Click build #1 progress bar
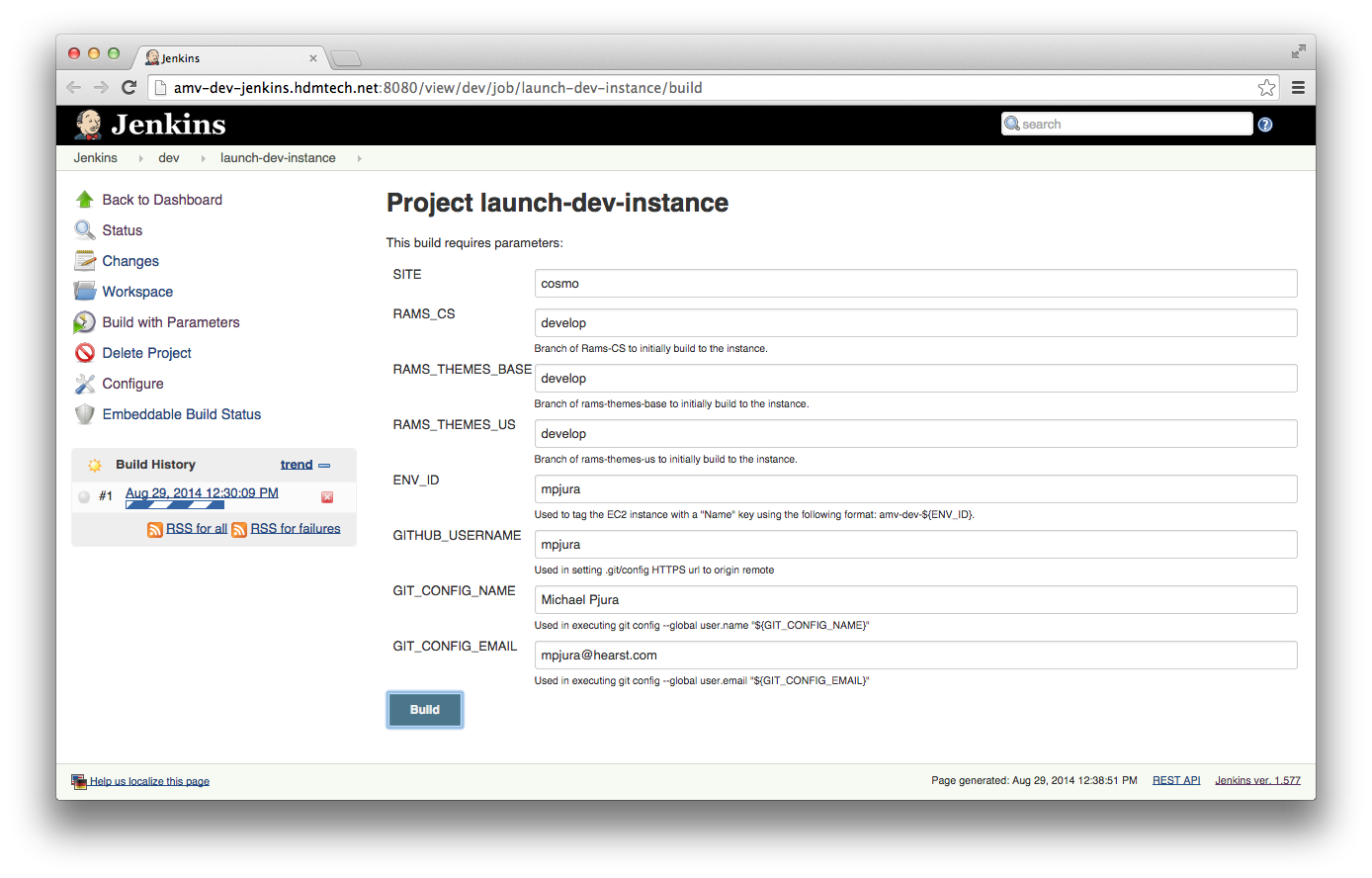Screen dimensions: 1372x878 [174, 504]
